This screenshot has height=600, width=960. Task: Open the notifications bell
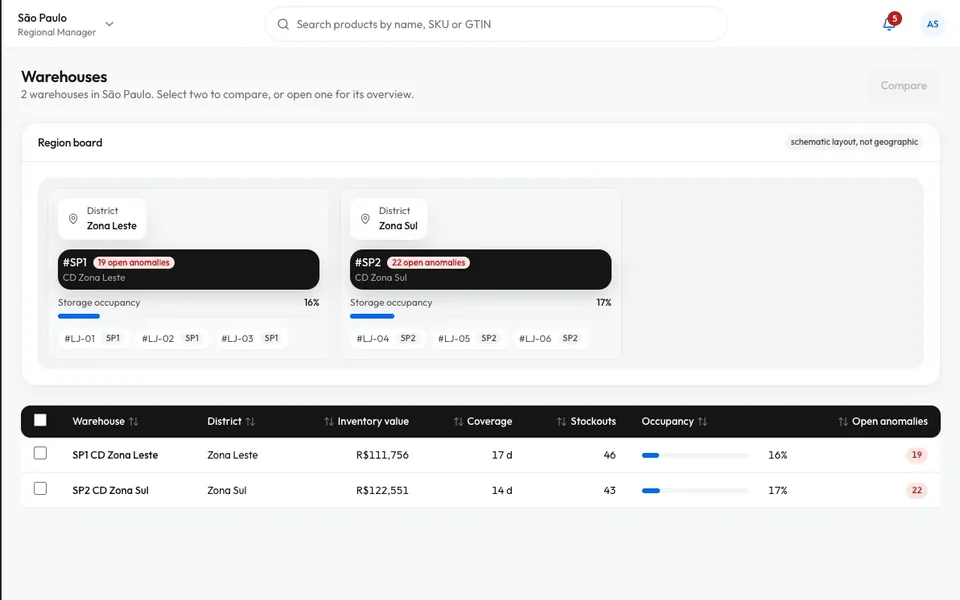[889, 24]
